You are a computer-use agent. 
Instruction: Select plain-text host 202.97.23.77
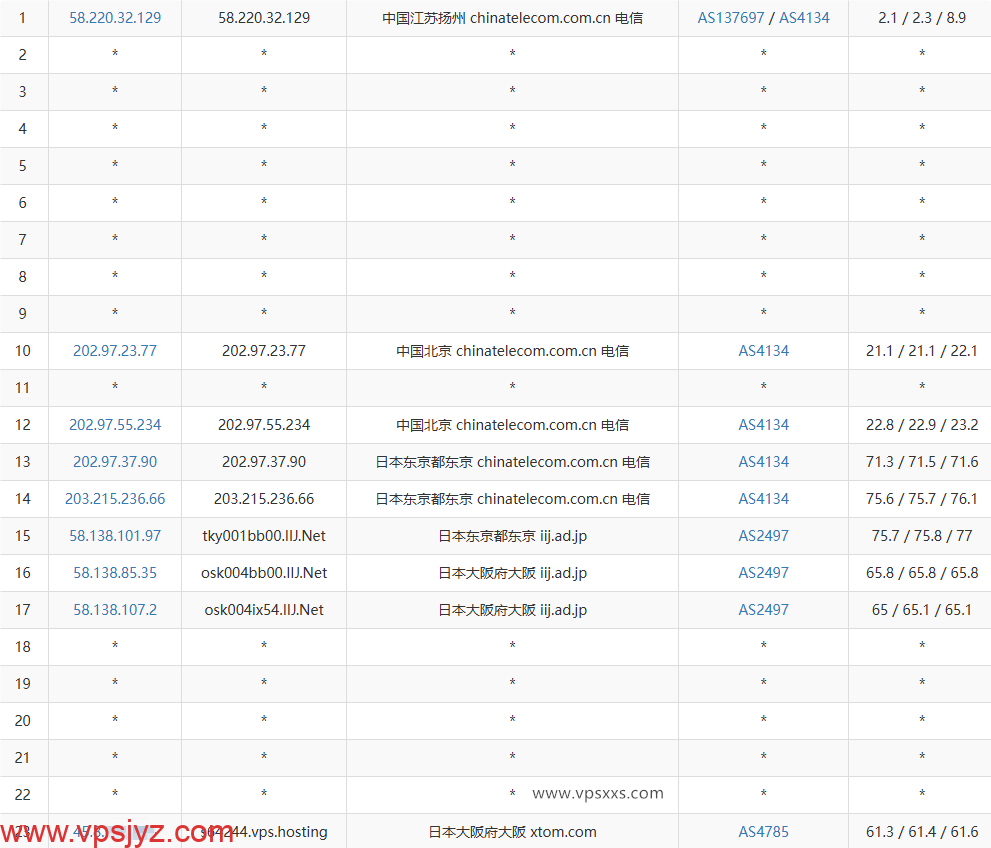pos(264,351)
